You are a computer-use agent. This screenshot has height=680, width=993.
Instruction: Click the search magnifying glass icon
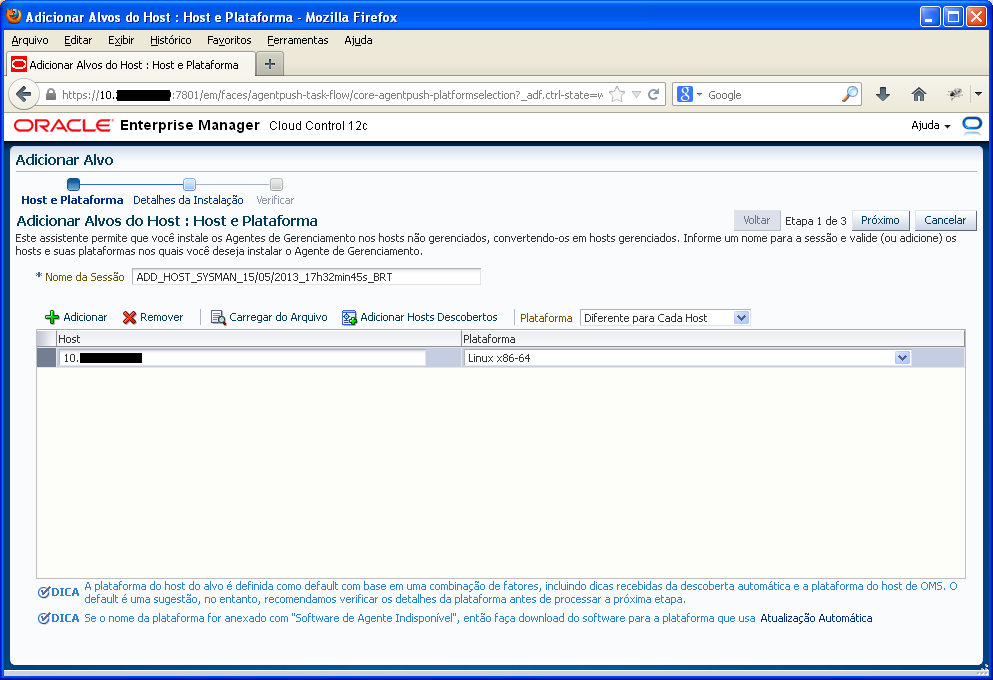[x=850, y=94]
